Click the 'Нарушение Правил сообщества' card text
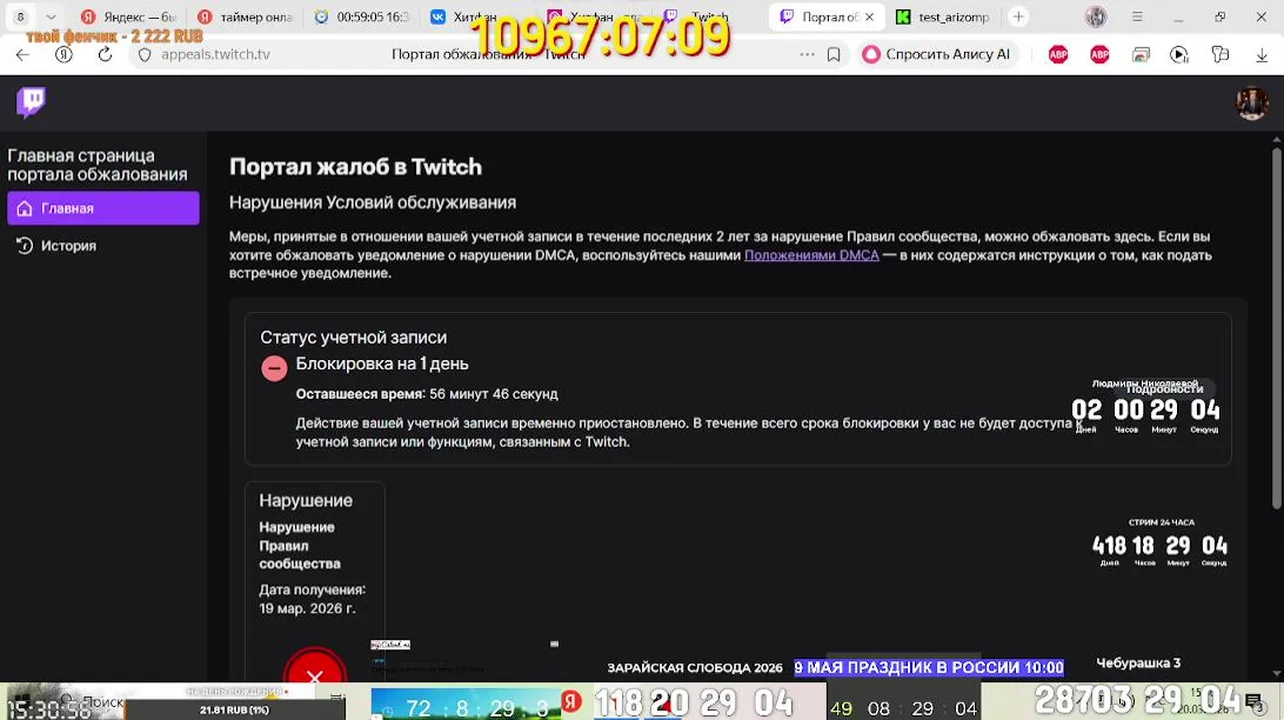 click(300, 545)
